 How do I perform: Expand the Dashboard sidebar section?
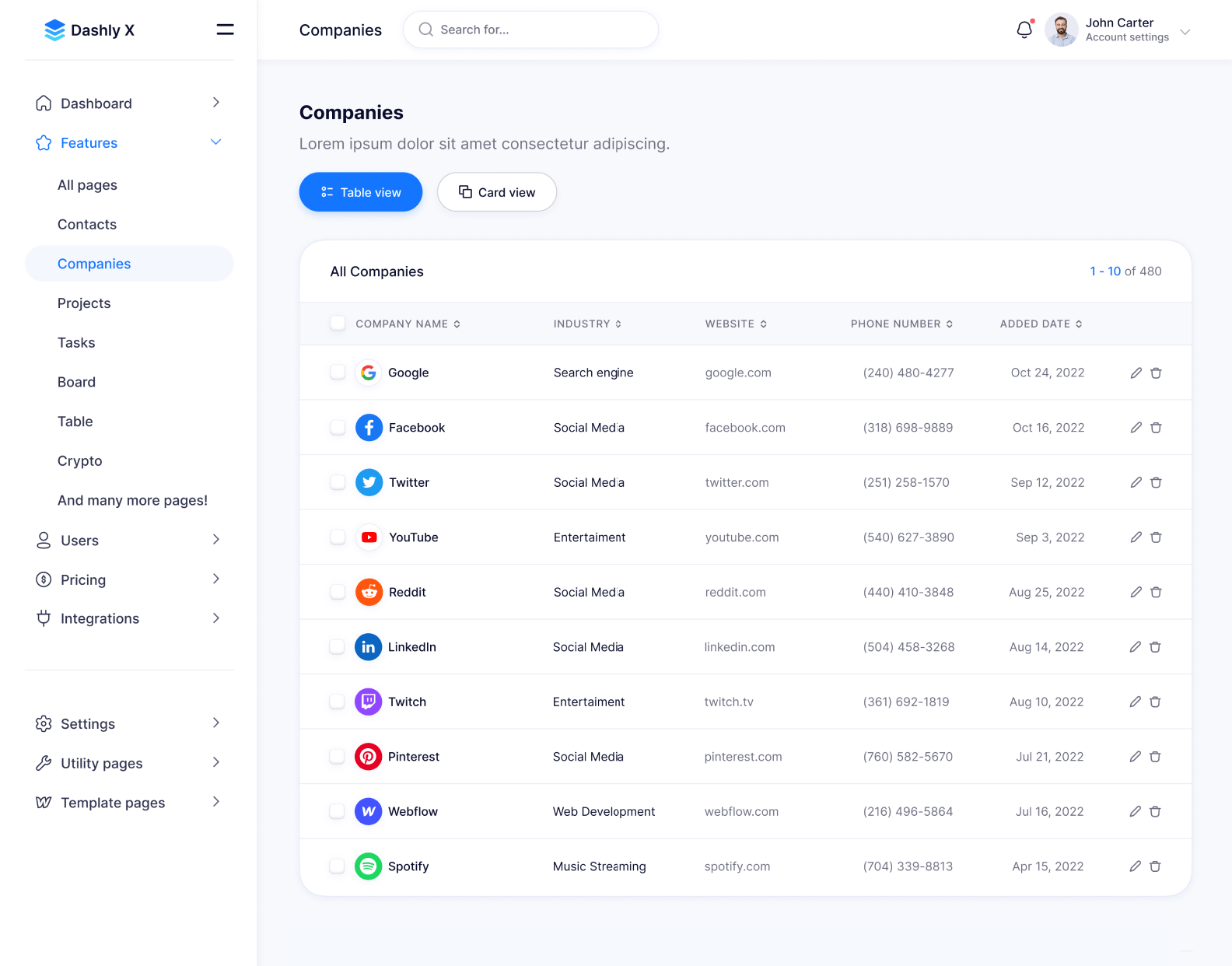click(x=129, y=103)
